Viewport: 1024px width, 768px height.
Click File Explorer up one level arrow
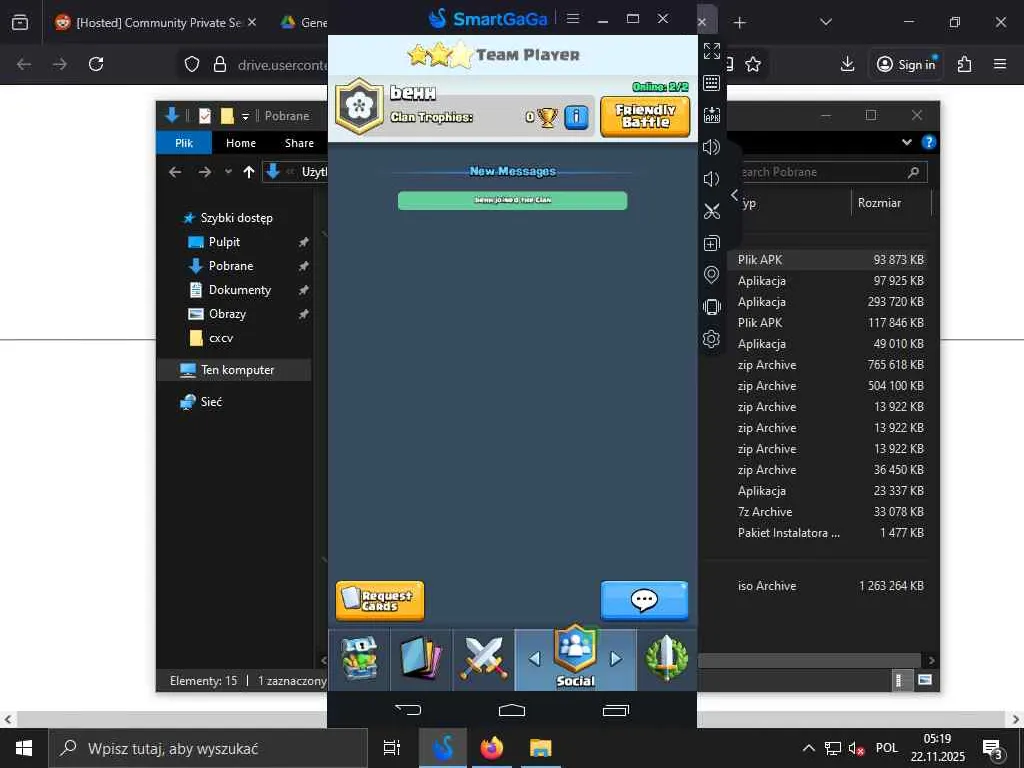[x=249, y=172]
